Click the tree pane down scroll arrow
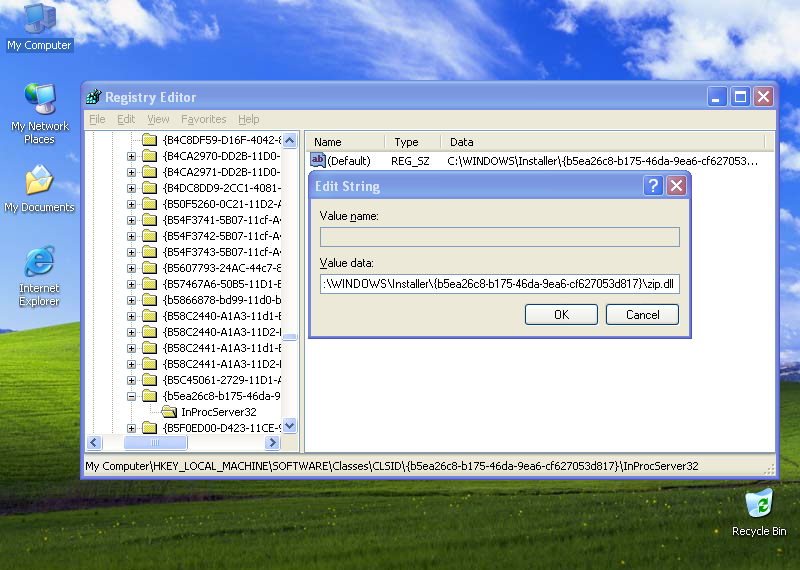800x570 pixels. pos(290,426)
